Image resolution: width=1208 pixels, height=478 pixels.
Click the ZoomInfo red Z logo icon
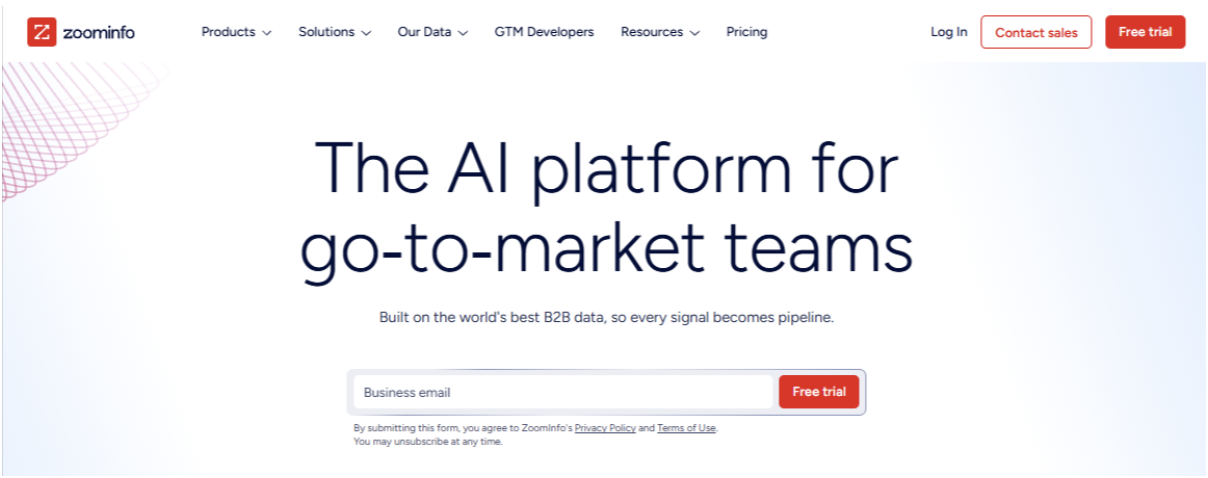(x=41, y=32)
